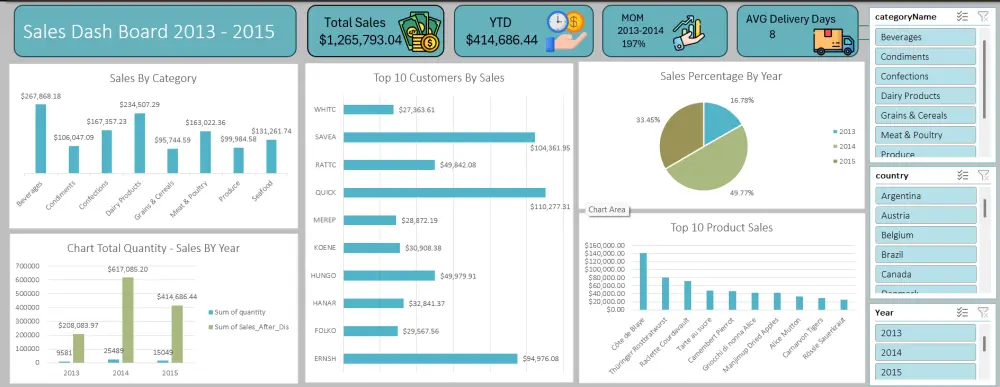Toggle multi-select in Year slicer
The height and width of the screenshot is (387, 1000).
pos(962,312)
